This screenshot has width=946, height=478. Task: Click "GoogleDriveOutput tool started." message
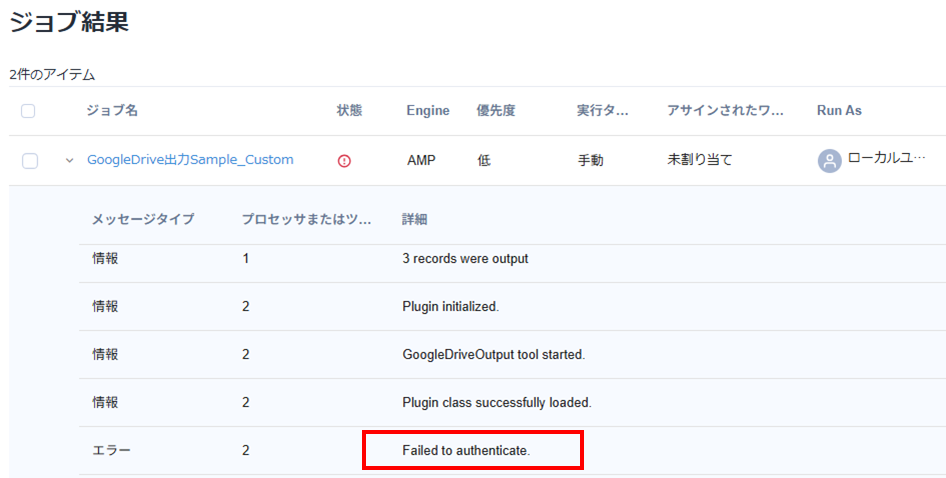(493, 355)
